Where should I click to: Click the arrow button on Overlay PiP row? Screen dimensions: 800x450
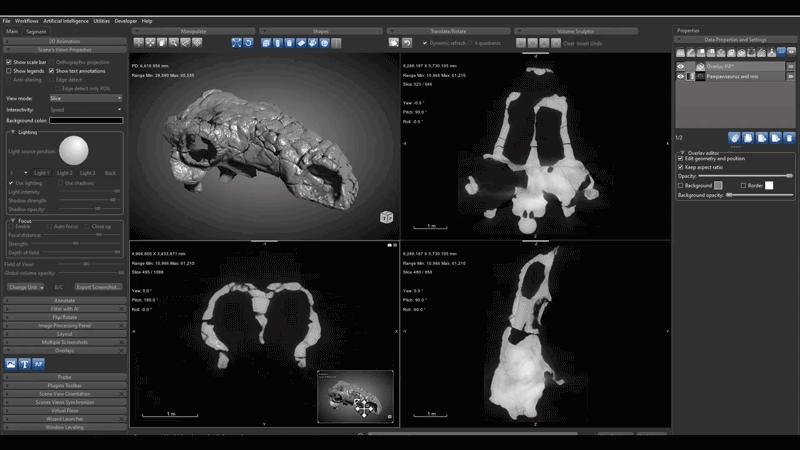tap(790, 66)
